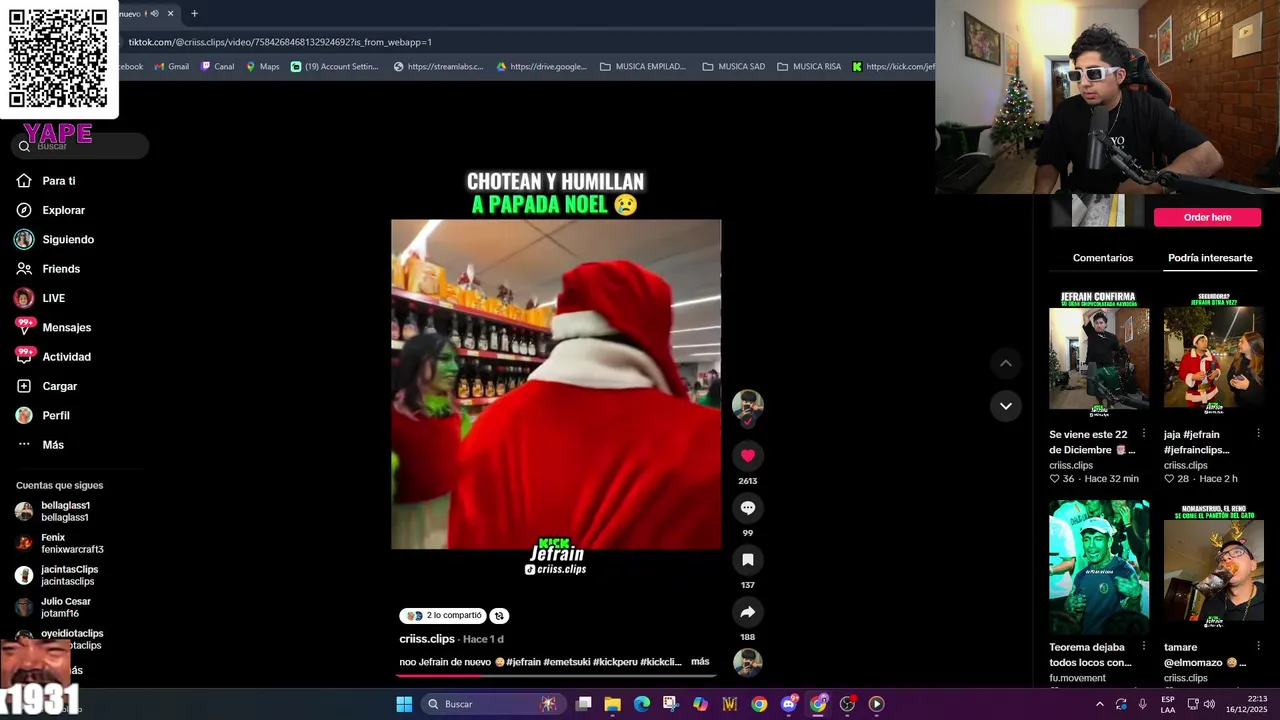
Task: Open the sound disc at bottom of actions
Action: tap(747, 663)
